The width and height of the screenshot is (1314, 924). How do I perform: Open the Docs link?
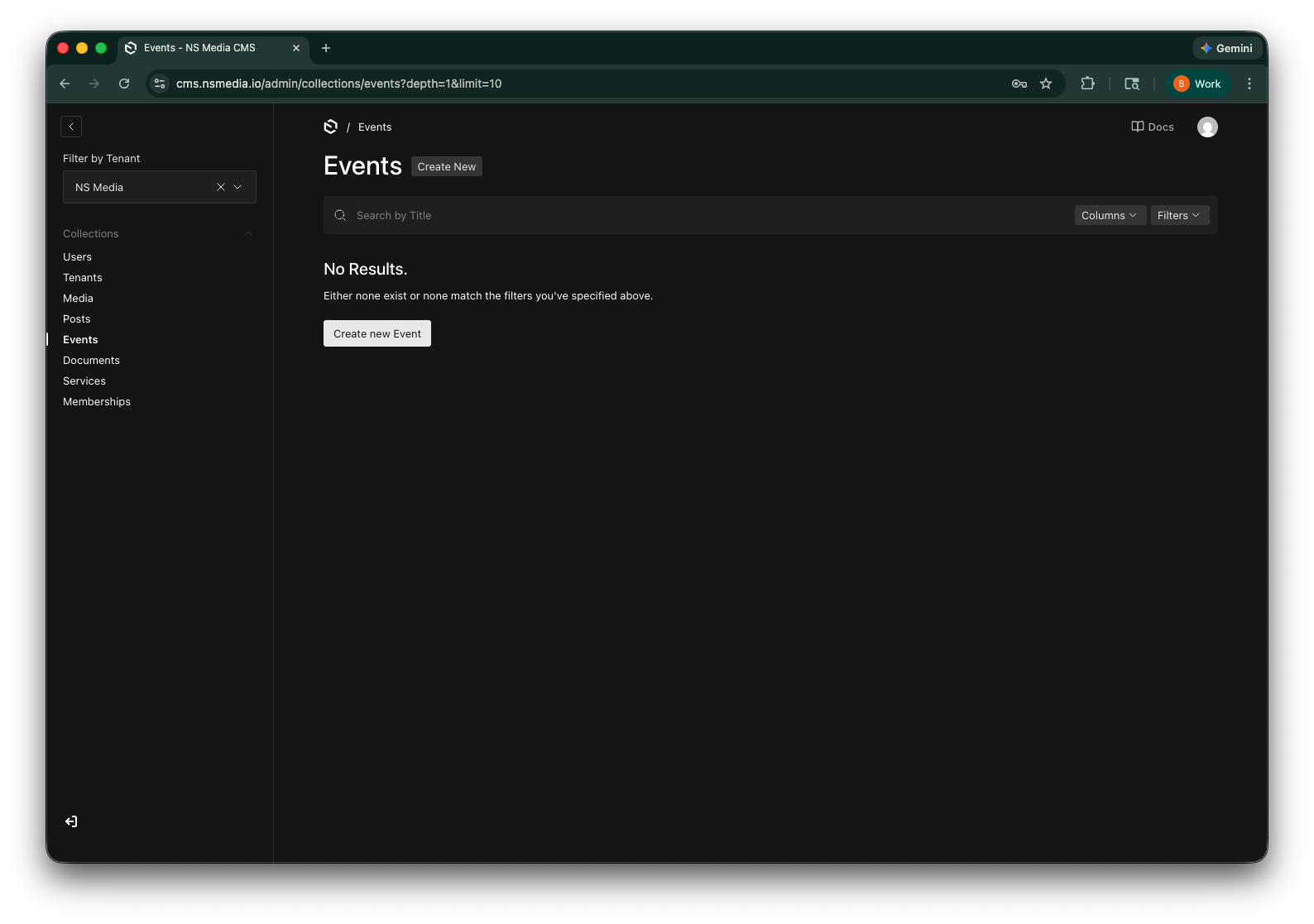pyautogui.click(x=1153, y=127)
